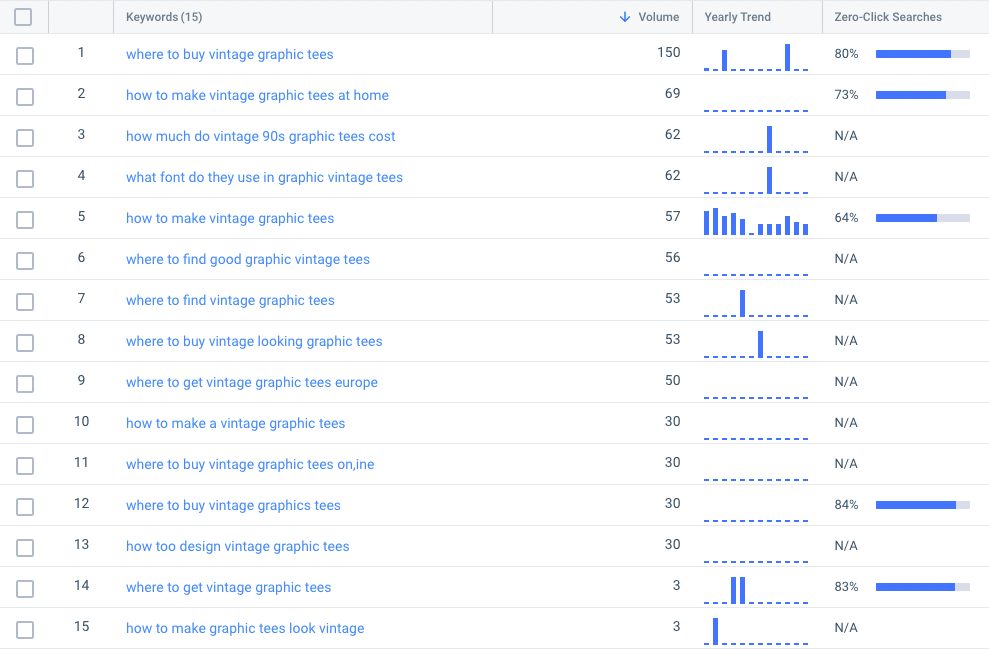Select the checkbox for row 15

tap(25, 629)
